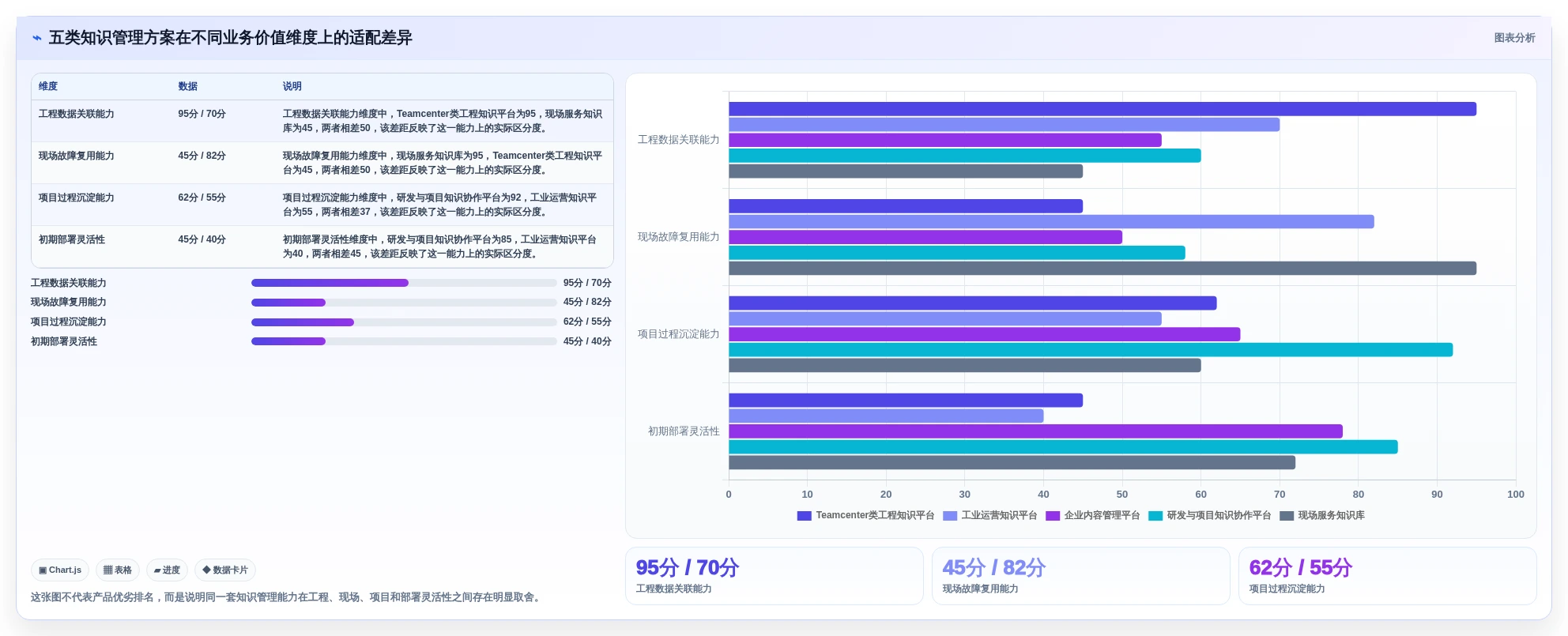Viewport: 1568px width, 636px height.
Task: Click description text in 现场故障复用能力 row
Action: [443, 163]
